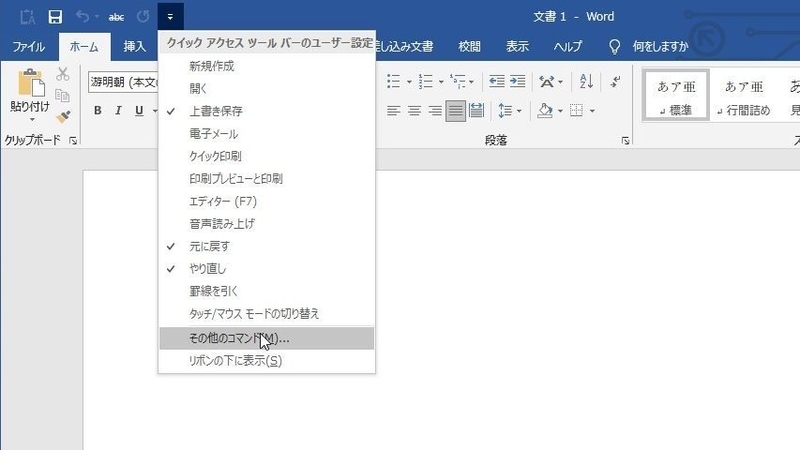Click the numbered list icon
The height and width of the screenshot is (450, 800).
425,81
